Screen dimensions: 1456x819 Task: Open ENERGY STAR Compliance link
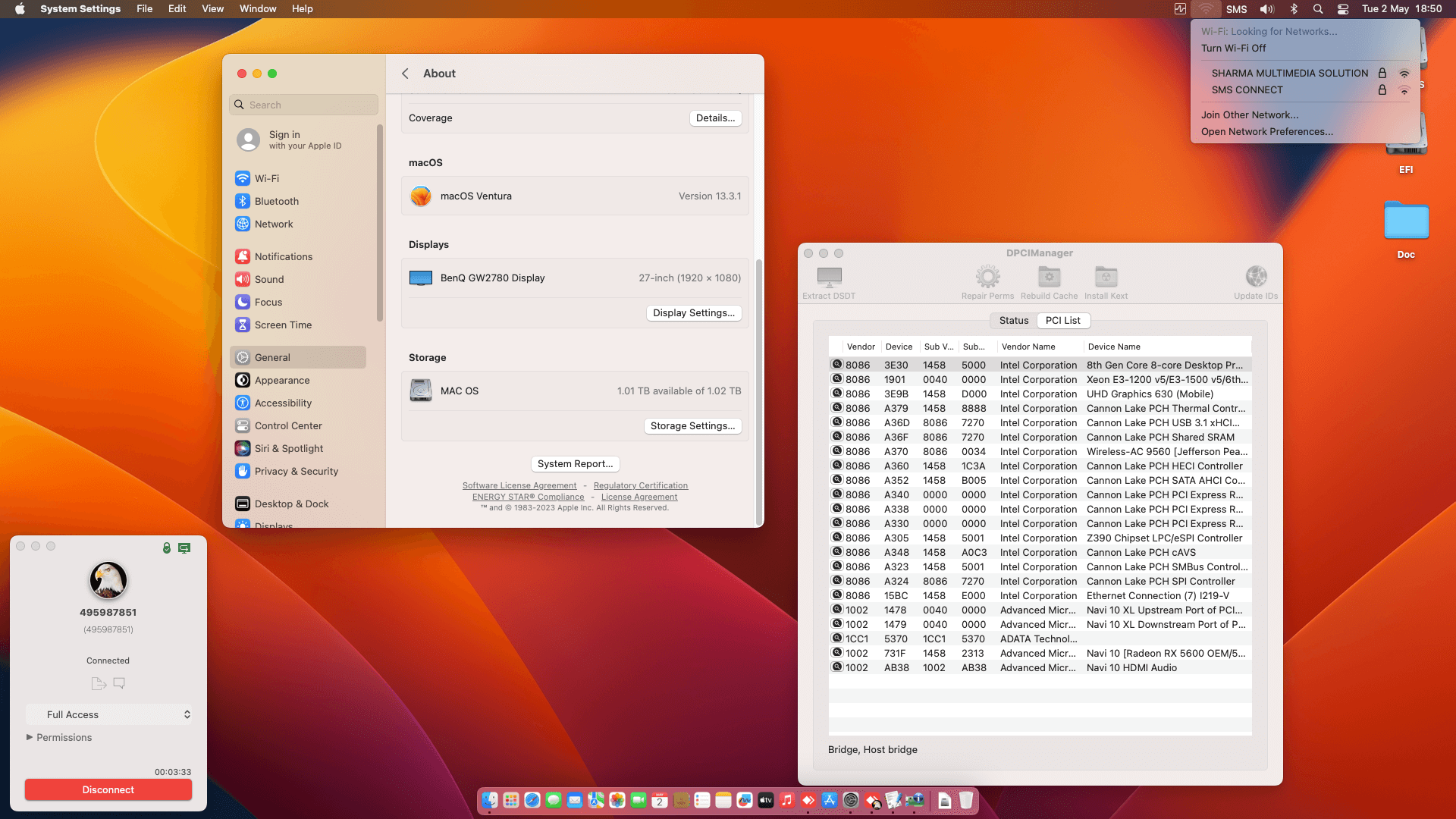529,497
